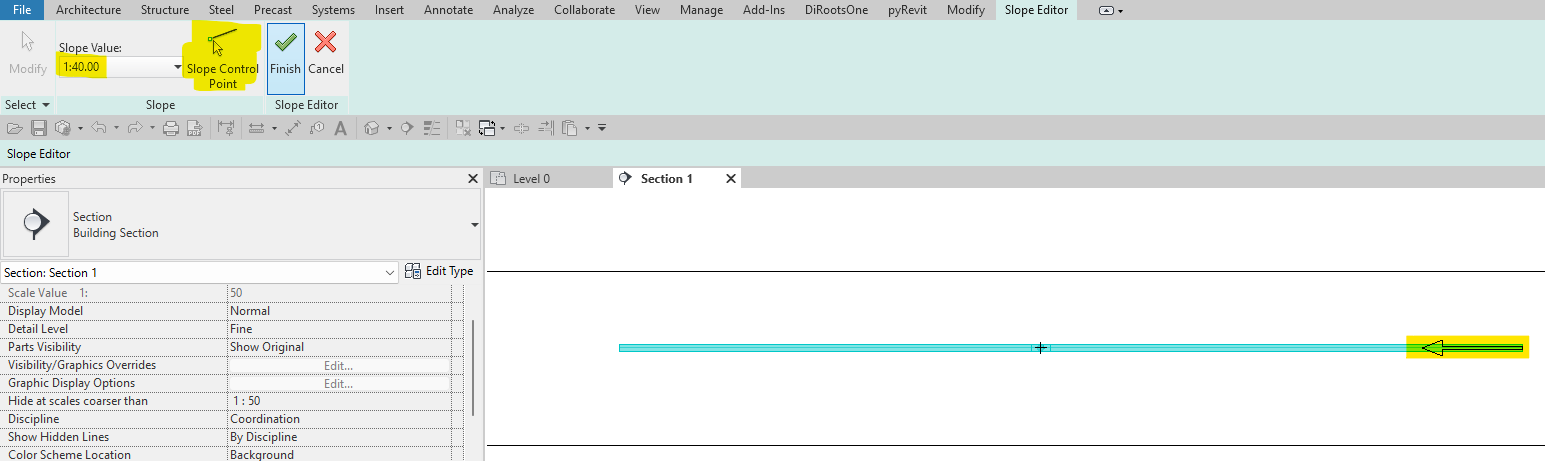1545x461 pixels.
Task: Click the Export PDF icon
Action: pyautogui.click(x=195, y=128)
